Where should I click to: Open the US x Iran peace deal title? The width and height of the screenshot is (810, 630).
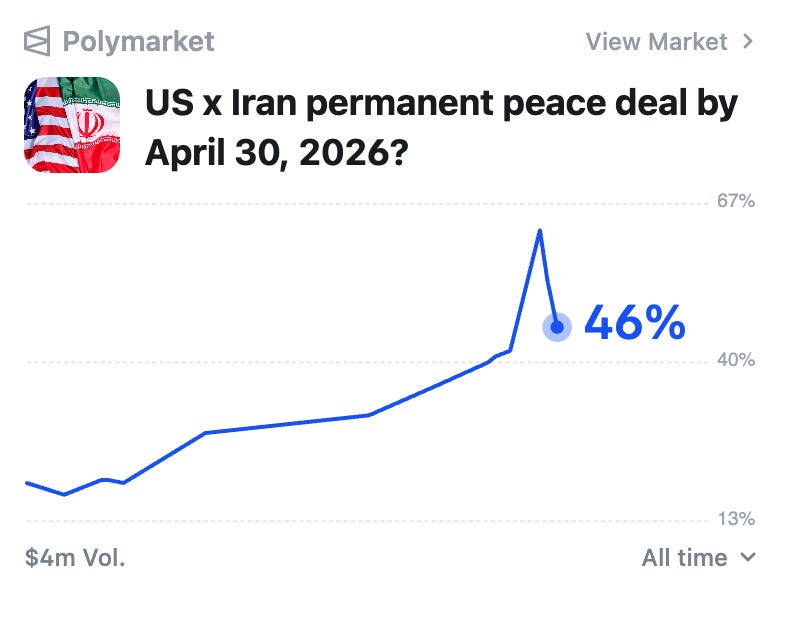point(442,127)
